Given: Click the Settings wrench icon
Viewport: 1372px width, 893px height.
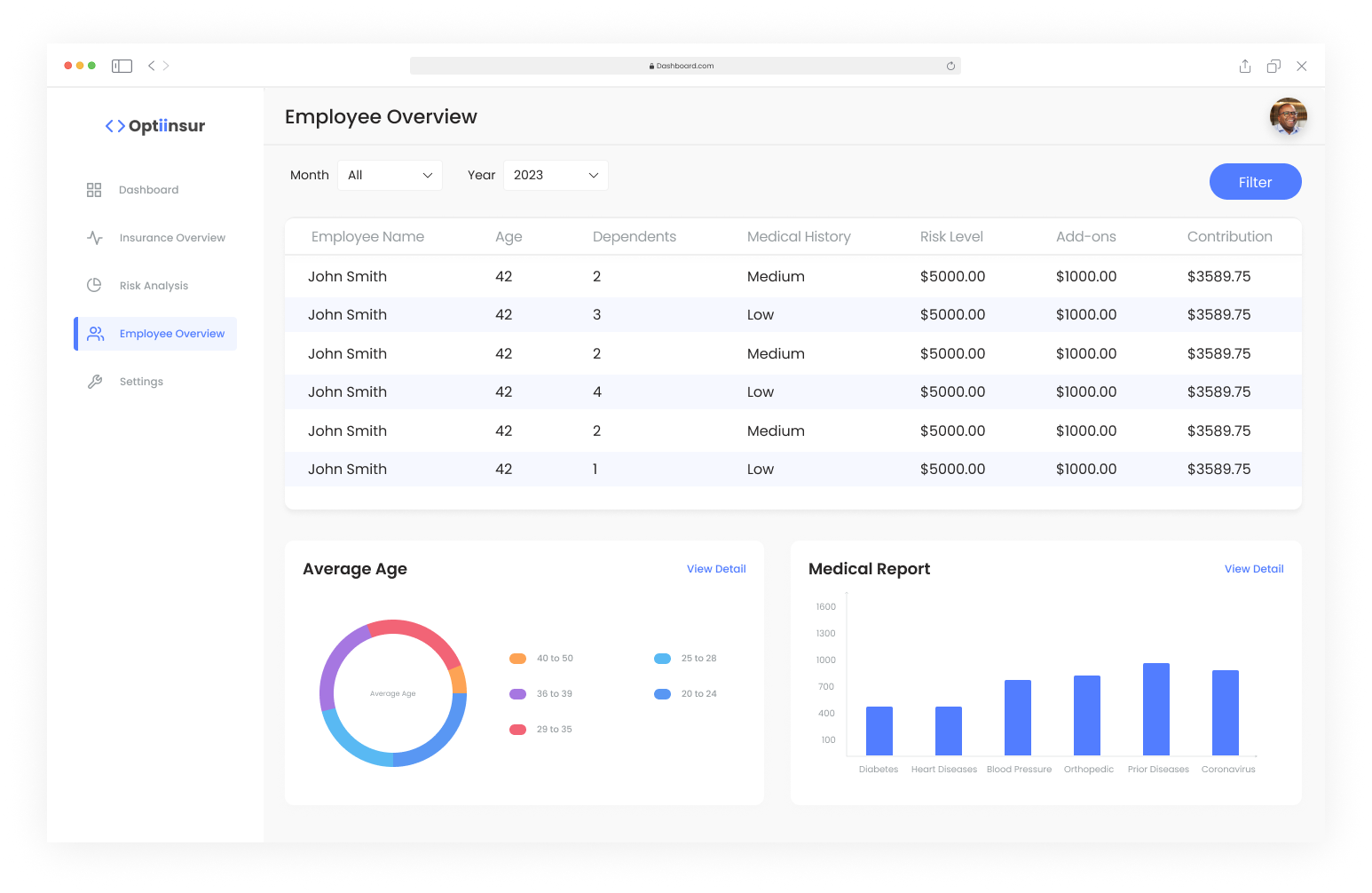Looking at the screenshot, I should 95,382.
